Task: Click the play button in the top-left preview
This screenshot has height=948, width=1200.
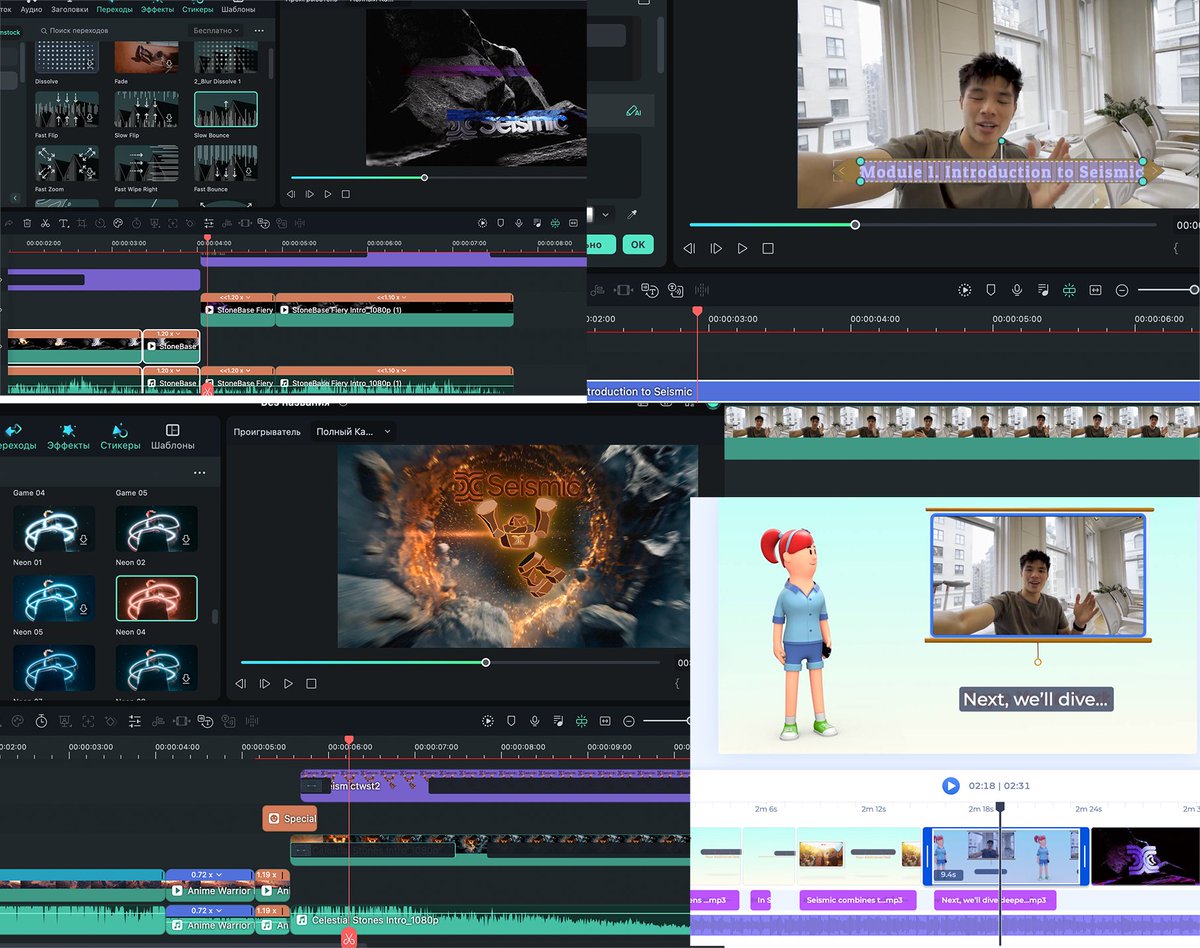Action: (x=327, y=194)
